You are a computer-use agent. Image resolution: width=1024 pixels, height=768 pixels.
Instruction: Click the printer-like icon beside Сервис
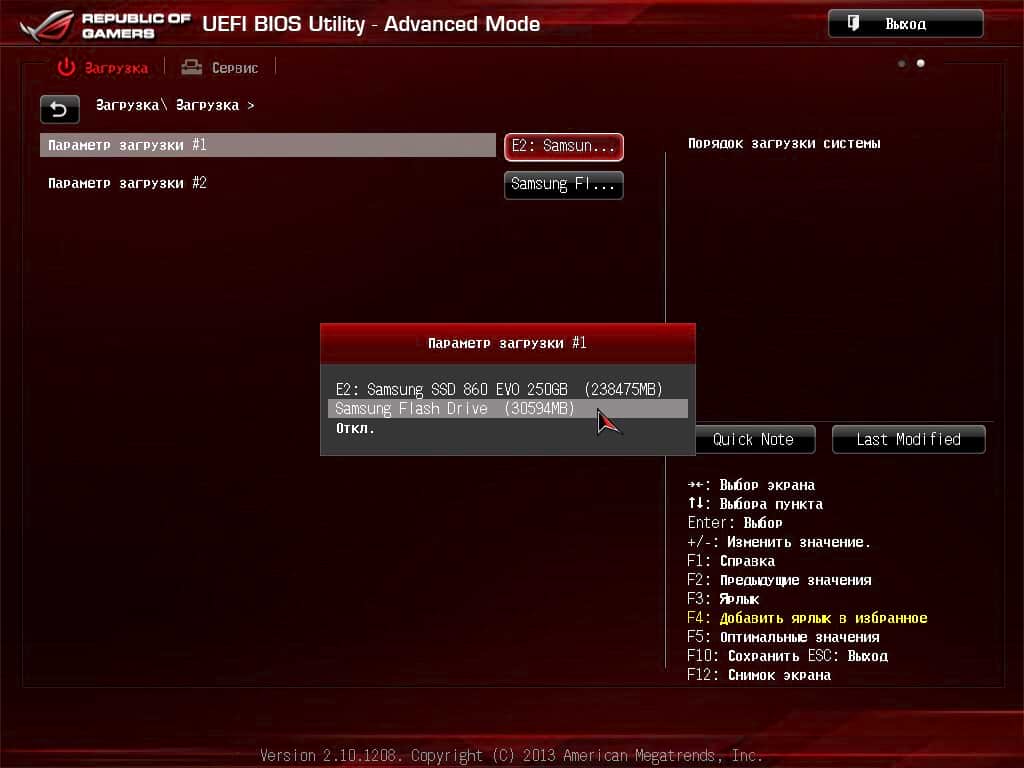click(x=191, y=67)
